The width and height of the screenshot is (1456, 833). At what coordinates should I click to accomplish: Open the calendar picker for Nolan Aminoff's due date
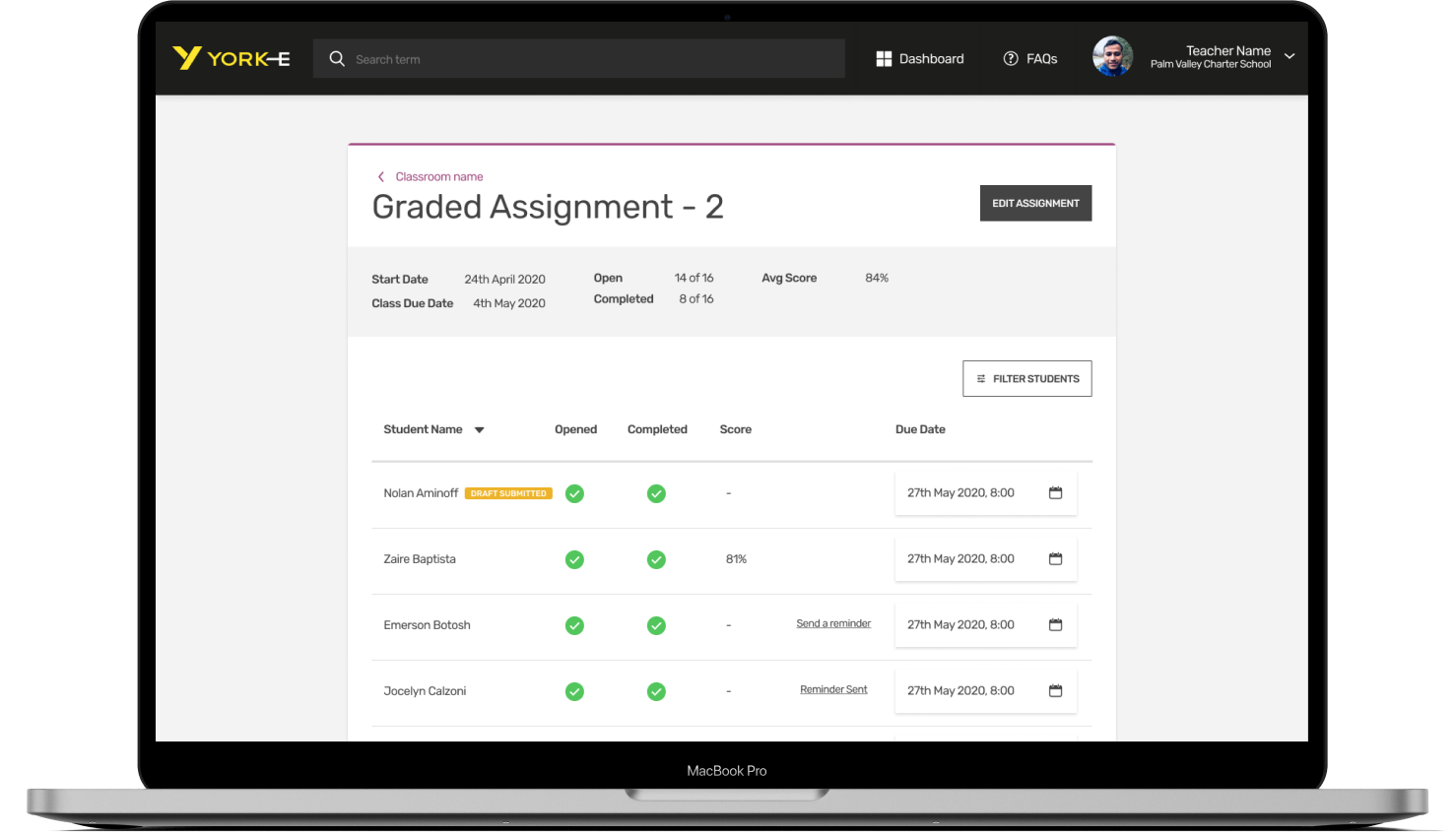point(1055,492)
